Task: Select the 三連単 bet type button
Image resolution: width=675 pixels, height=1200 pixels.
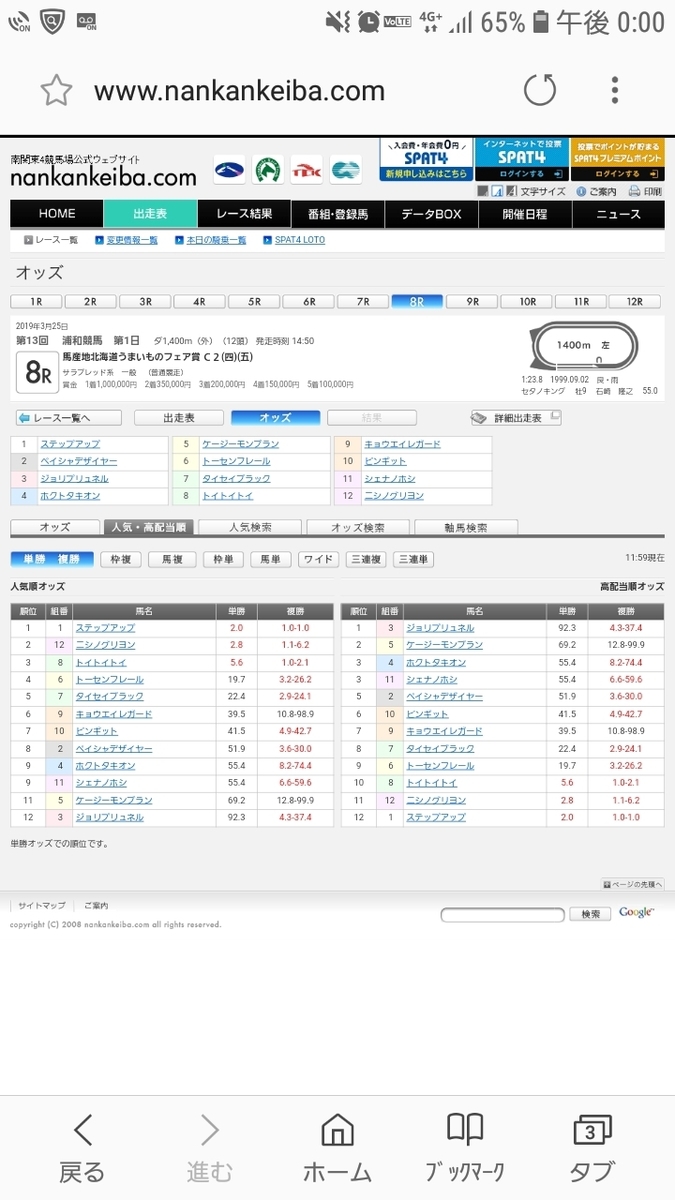Action: 413,560
